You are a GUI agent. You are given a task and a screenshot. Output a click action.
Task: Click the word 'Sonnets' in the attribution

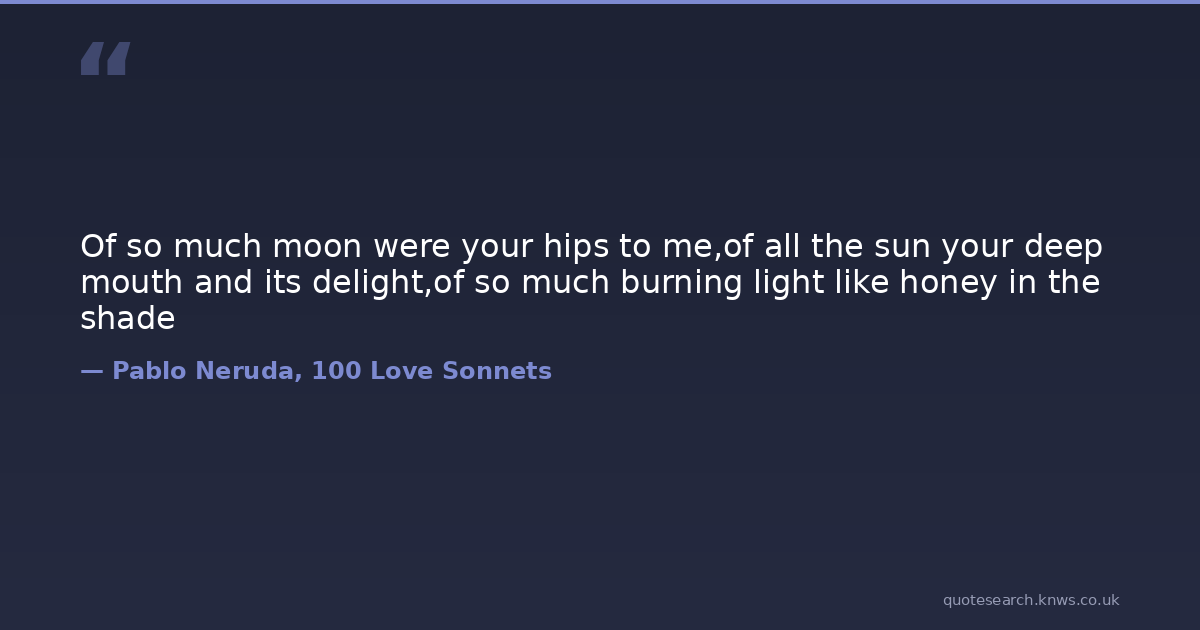[496, 371]
